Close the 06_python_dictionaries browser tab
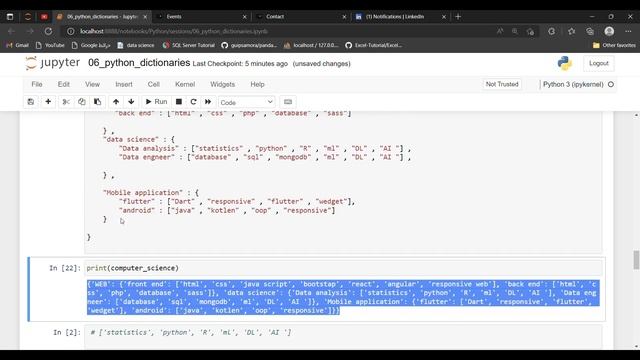 tap(145, 17)
